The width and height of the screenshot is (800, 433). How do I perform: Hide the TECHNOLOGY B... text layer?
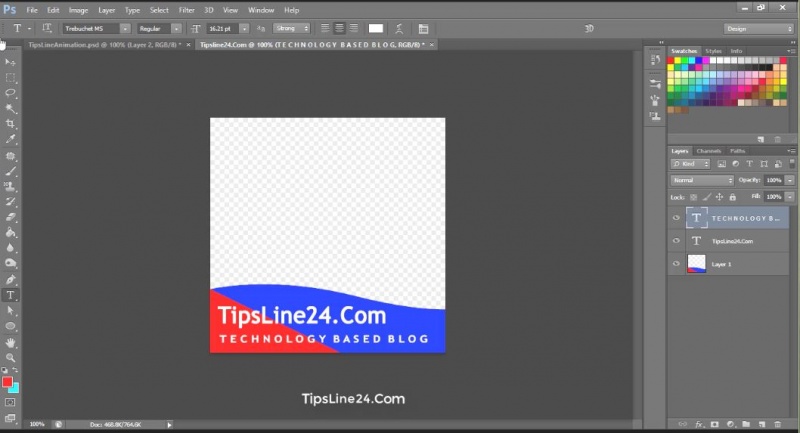point(677,218)
